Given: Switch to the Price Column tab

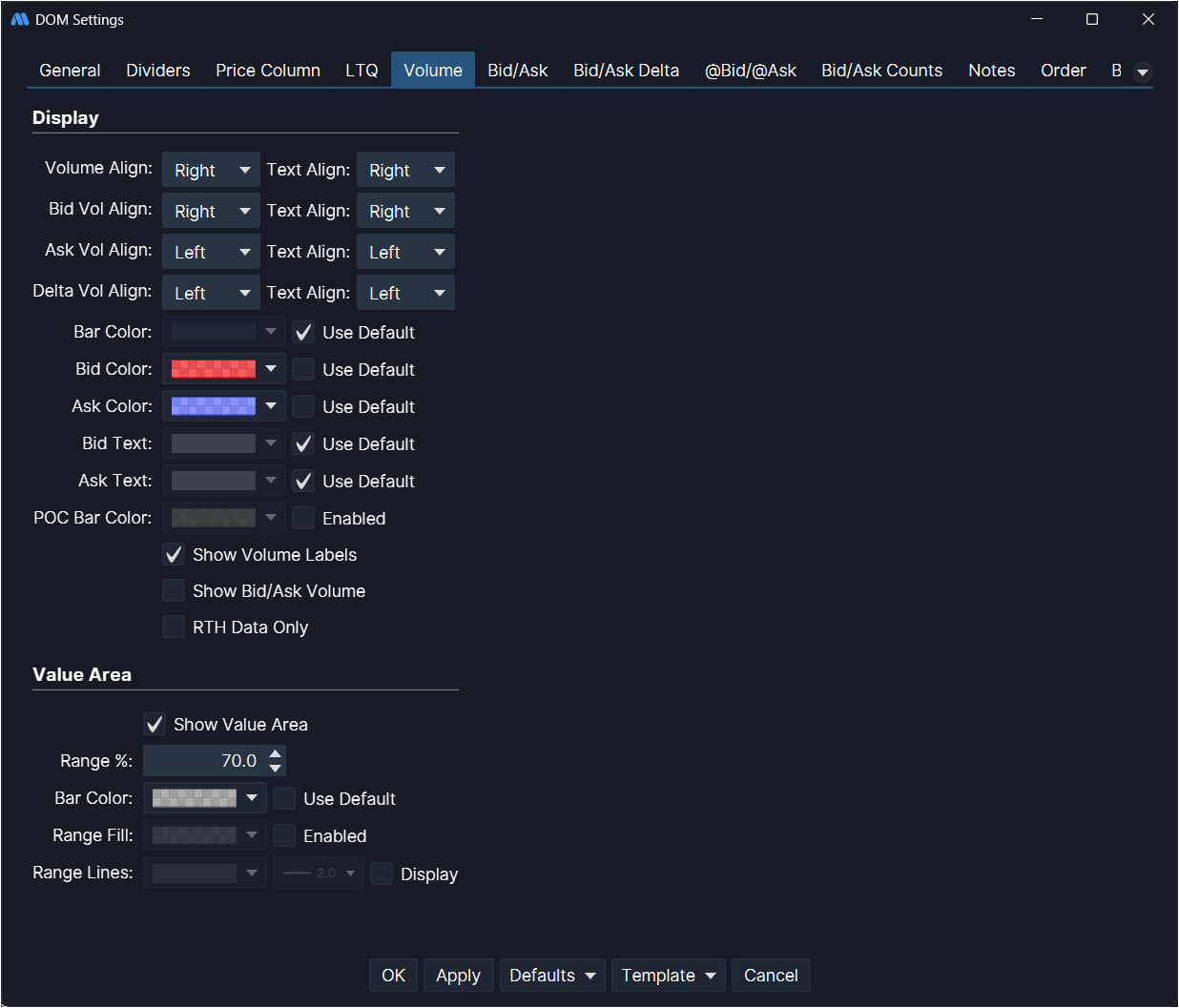Looking at the screenshot, I should (267, 71).
